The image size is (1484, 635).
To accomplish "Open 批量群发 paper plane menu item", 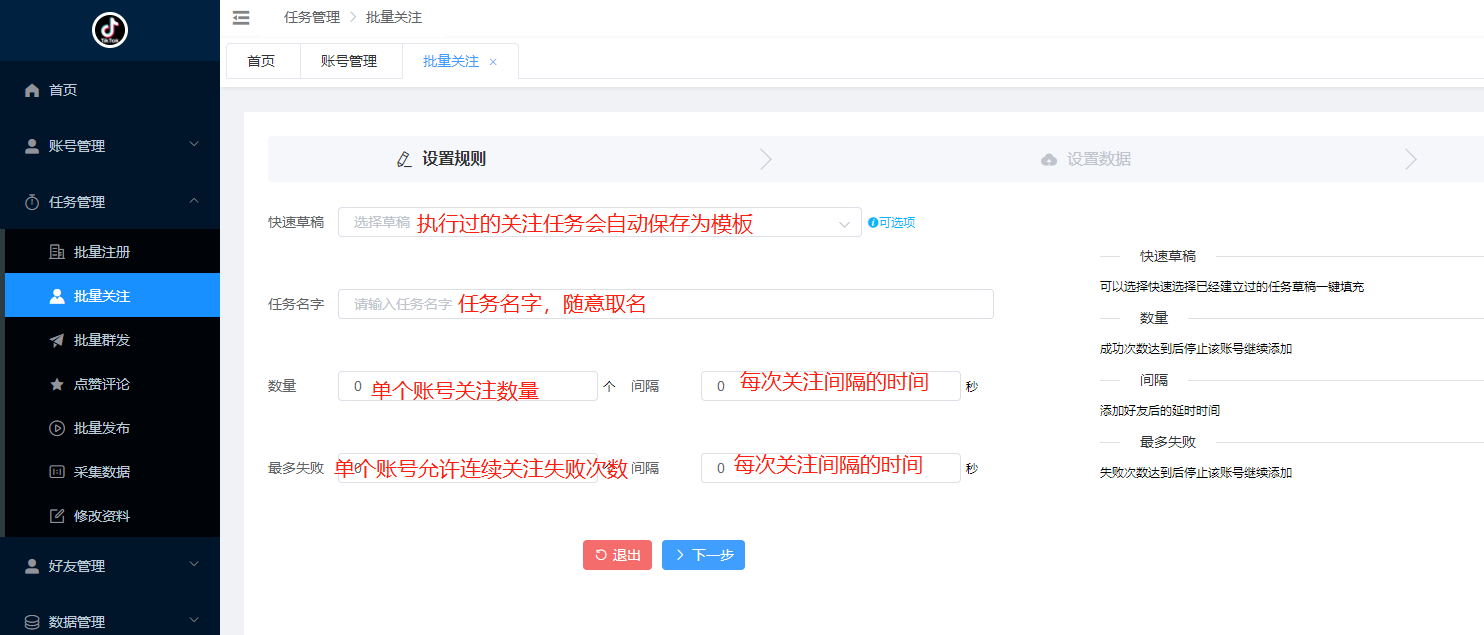I will (101, 340).
